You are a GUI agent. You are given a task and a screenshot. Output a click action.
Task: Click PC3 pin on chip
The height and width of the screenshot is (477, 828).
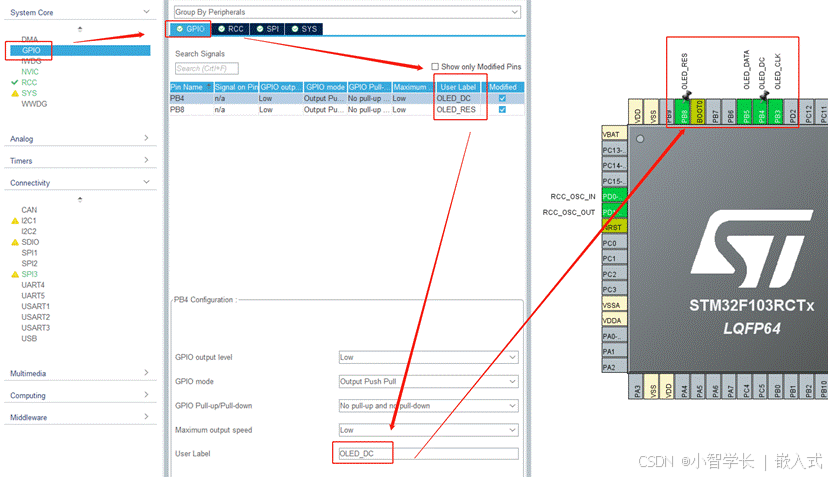(615, 289)
